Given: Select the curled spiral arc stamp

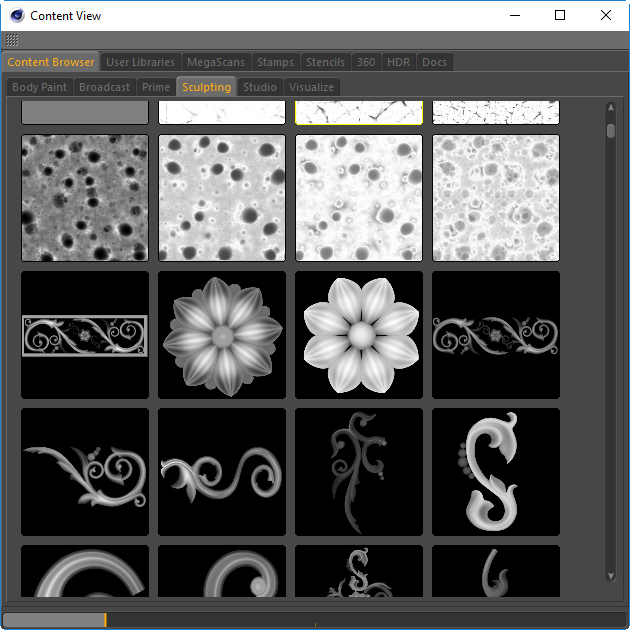Looking at the screenshot, I should (x=222, y=571).
